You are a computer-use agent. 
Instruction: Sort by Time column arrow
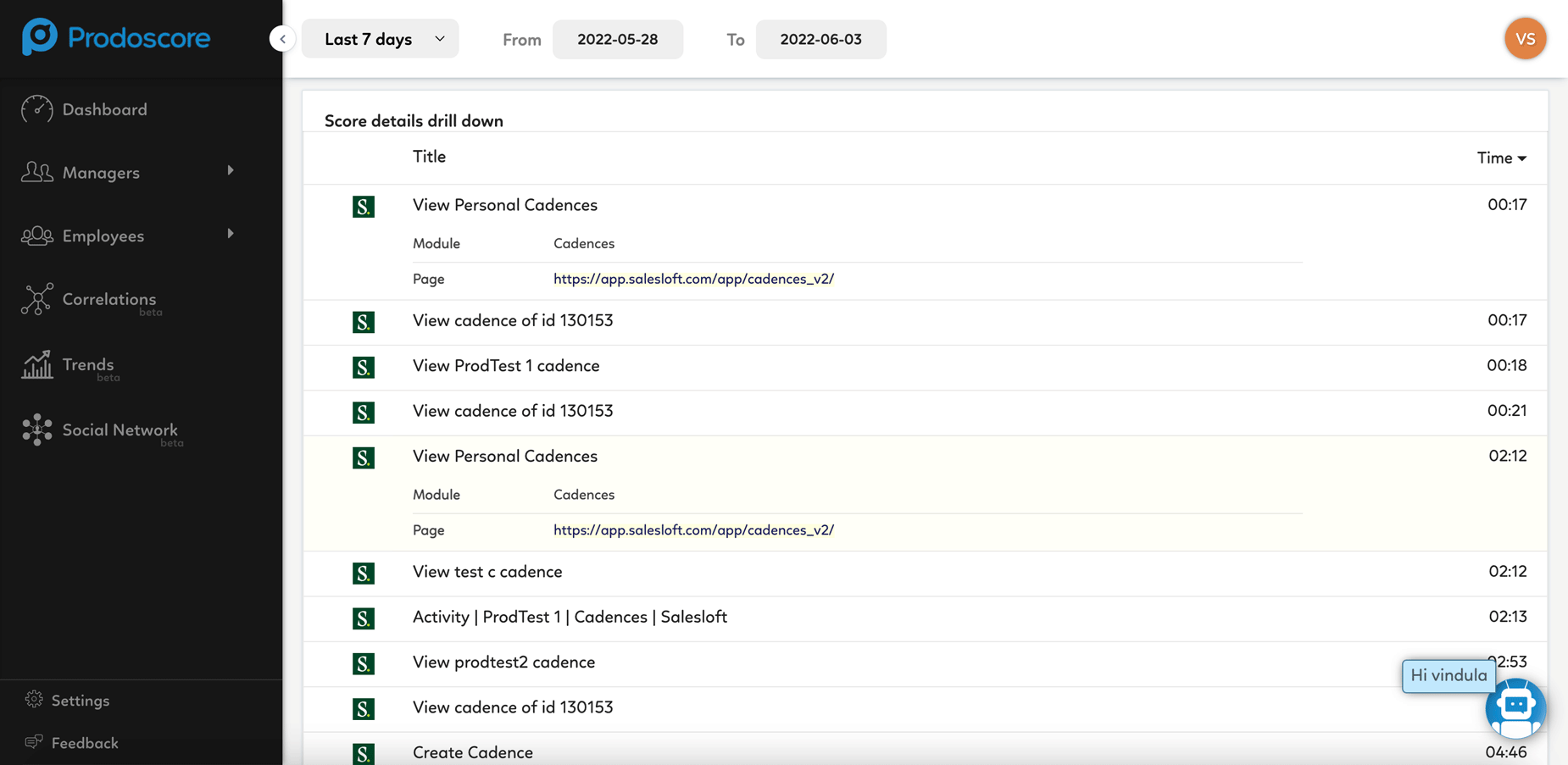pos(1522,158)
